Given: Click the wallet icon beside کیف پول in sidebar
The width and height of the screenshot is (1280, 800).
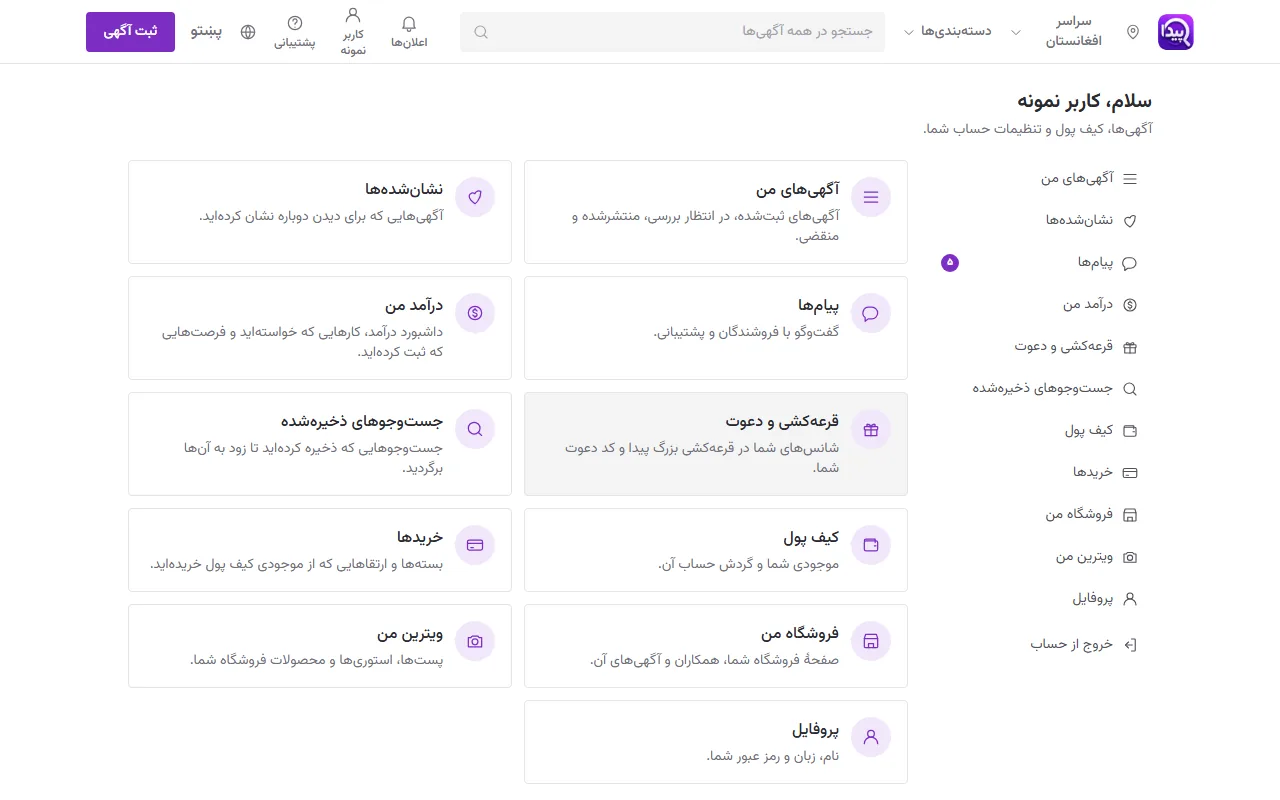Looking at the screenshot, I should [1130, 431].
